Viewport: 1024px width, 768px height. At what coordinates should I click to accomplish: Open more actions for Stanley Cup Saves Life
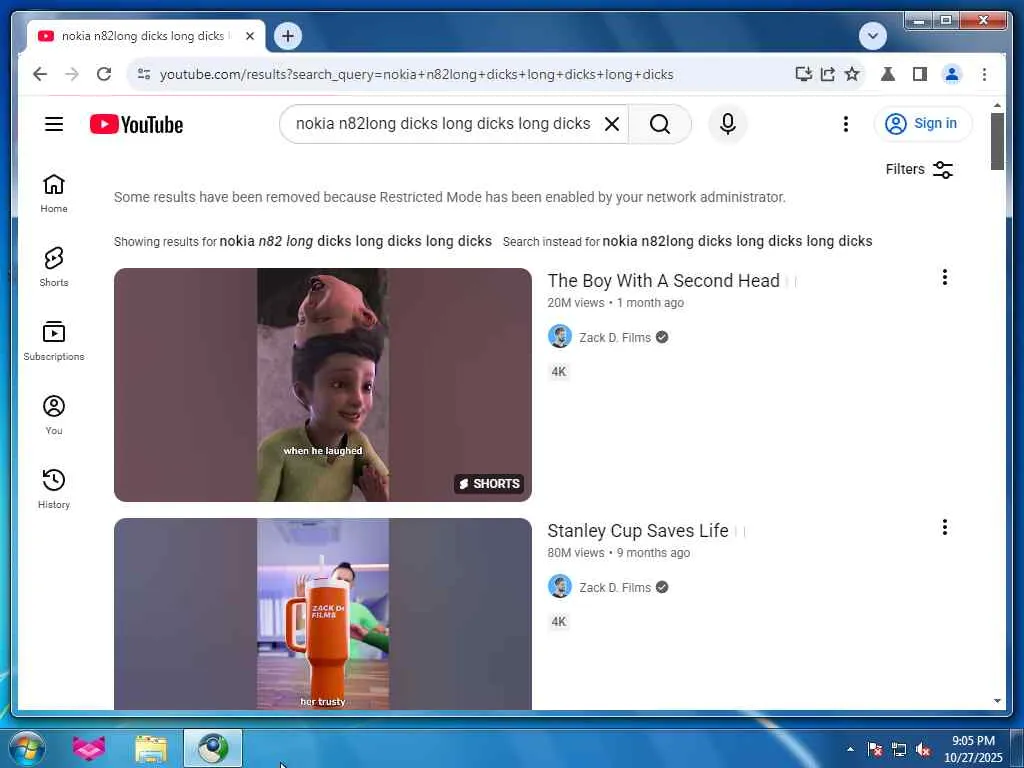coord(944,528)
